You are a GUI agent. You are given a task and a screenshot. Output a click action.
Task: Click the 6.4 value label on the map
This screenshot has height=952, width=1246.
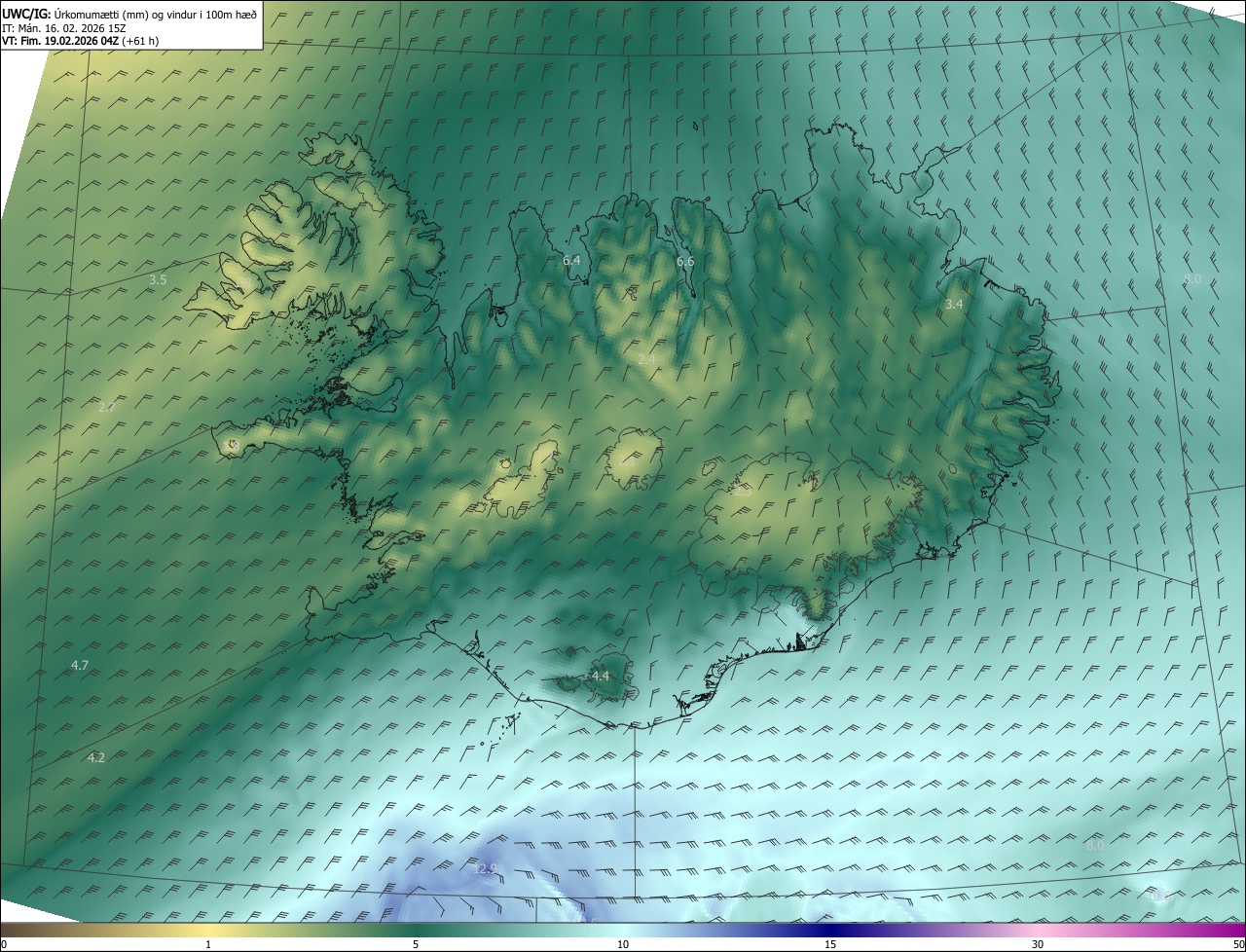click(x=571, y=261)
